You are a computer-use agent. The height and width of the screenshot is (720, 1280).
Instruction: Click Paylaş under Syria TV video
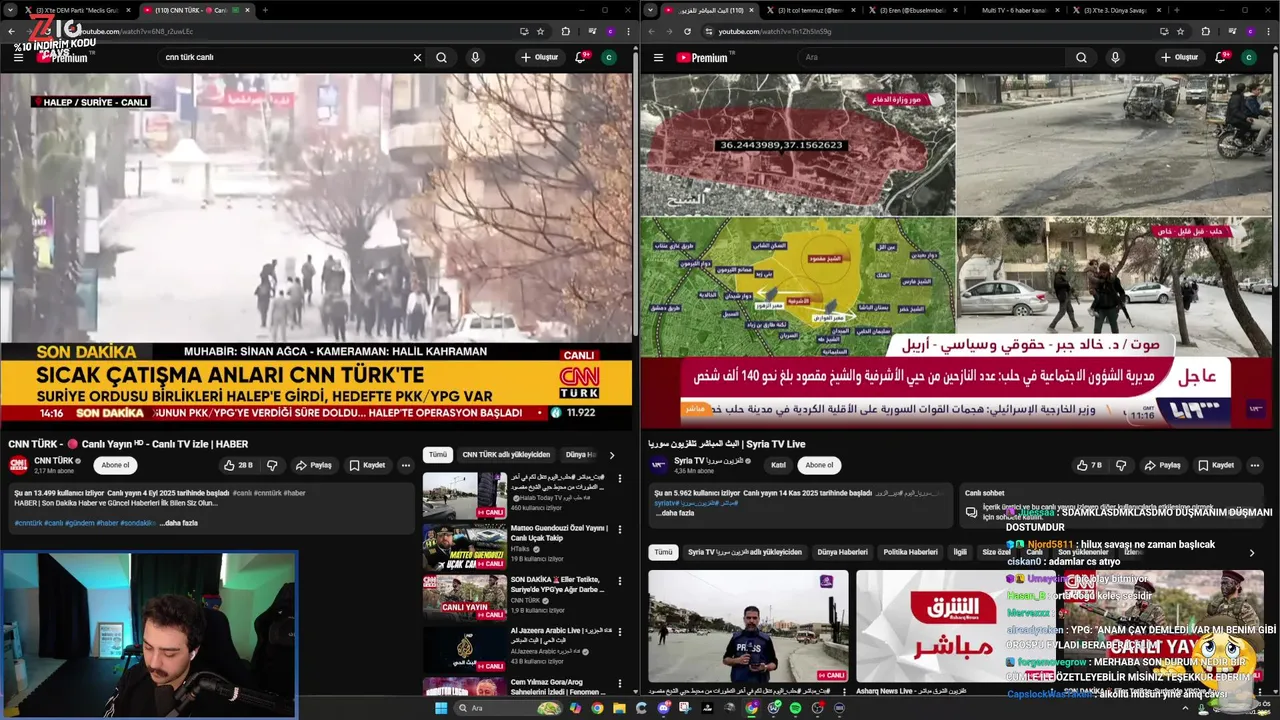click(1163, 465)
